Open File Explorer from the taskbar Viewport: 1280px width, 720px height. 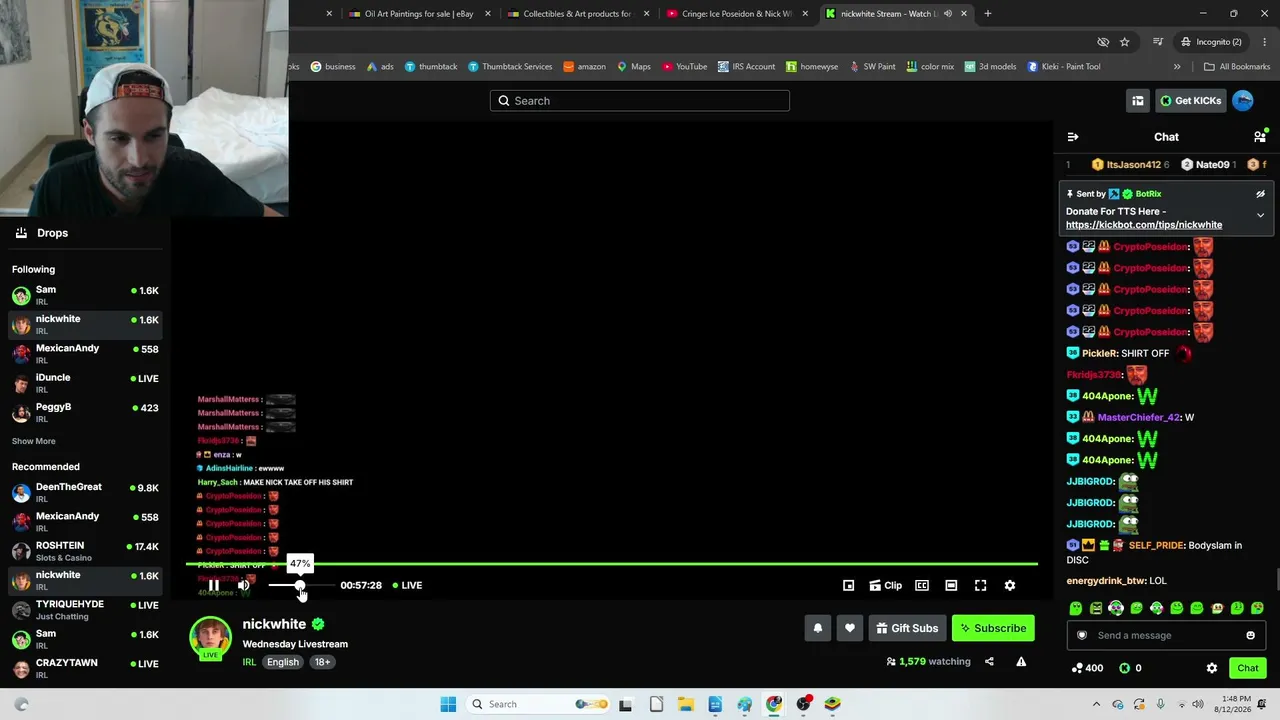686,704
